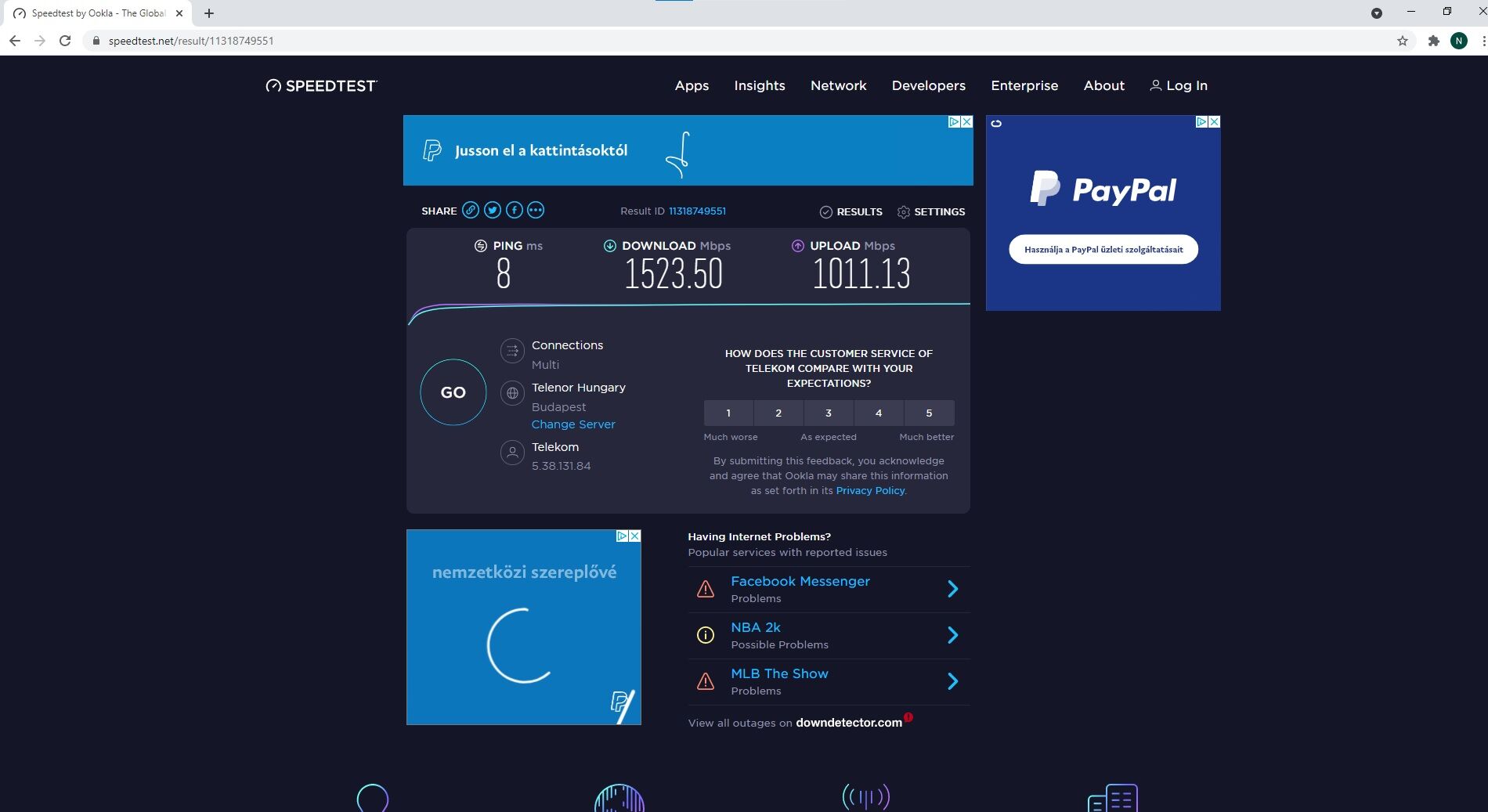Image resolution: width=1488 pixels, height=812 pixels.
Task: Click the Telenor Hungary globe icon
Action: pos(512,393)
